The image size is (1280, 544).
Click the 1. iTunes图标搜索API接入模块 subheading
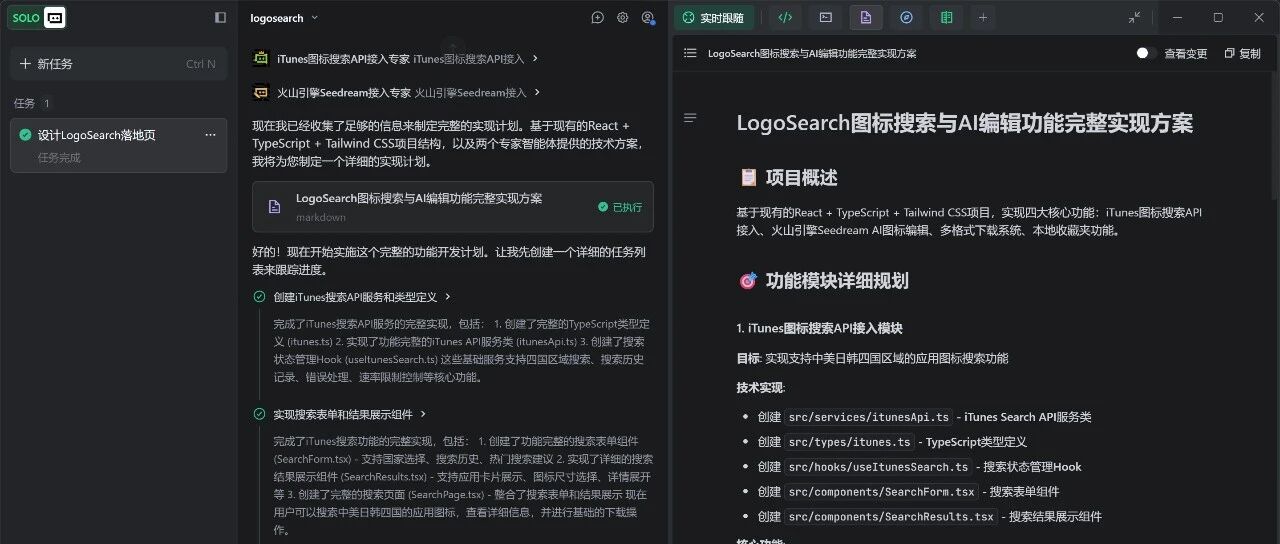click(x=819, y=328)
